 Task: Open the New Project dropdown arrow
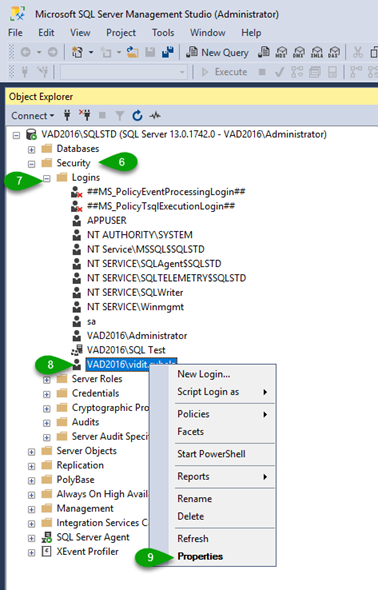click(91, 52)
